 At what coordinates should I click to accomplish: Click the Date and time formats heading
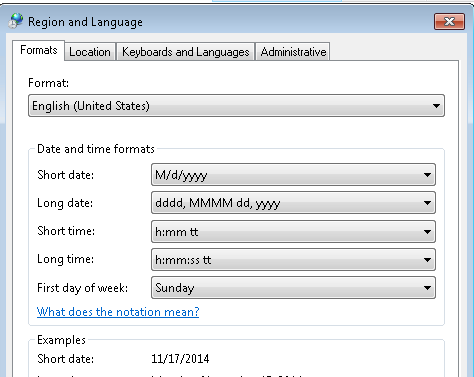(x=96, y=149)
